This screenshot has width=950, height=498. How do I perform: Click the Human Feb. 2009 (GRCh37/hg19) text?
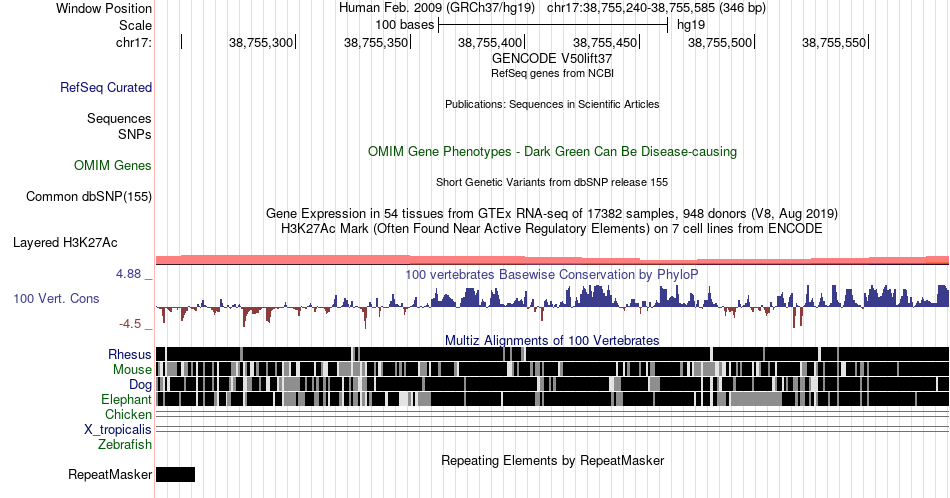click(x=437, y=8)
